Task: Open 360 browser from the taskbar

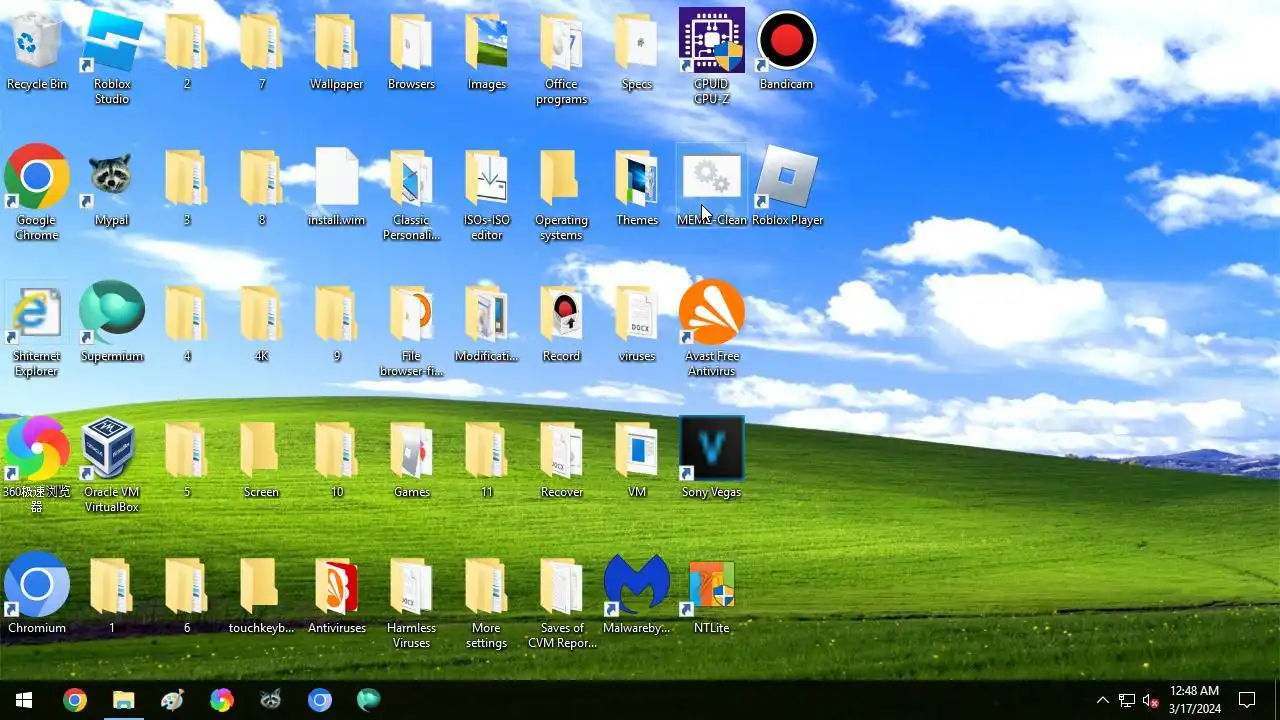Action: (221, 700)
